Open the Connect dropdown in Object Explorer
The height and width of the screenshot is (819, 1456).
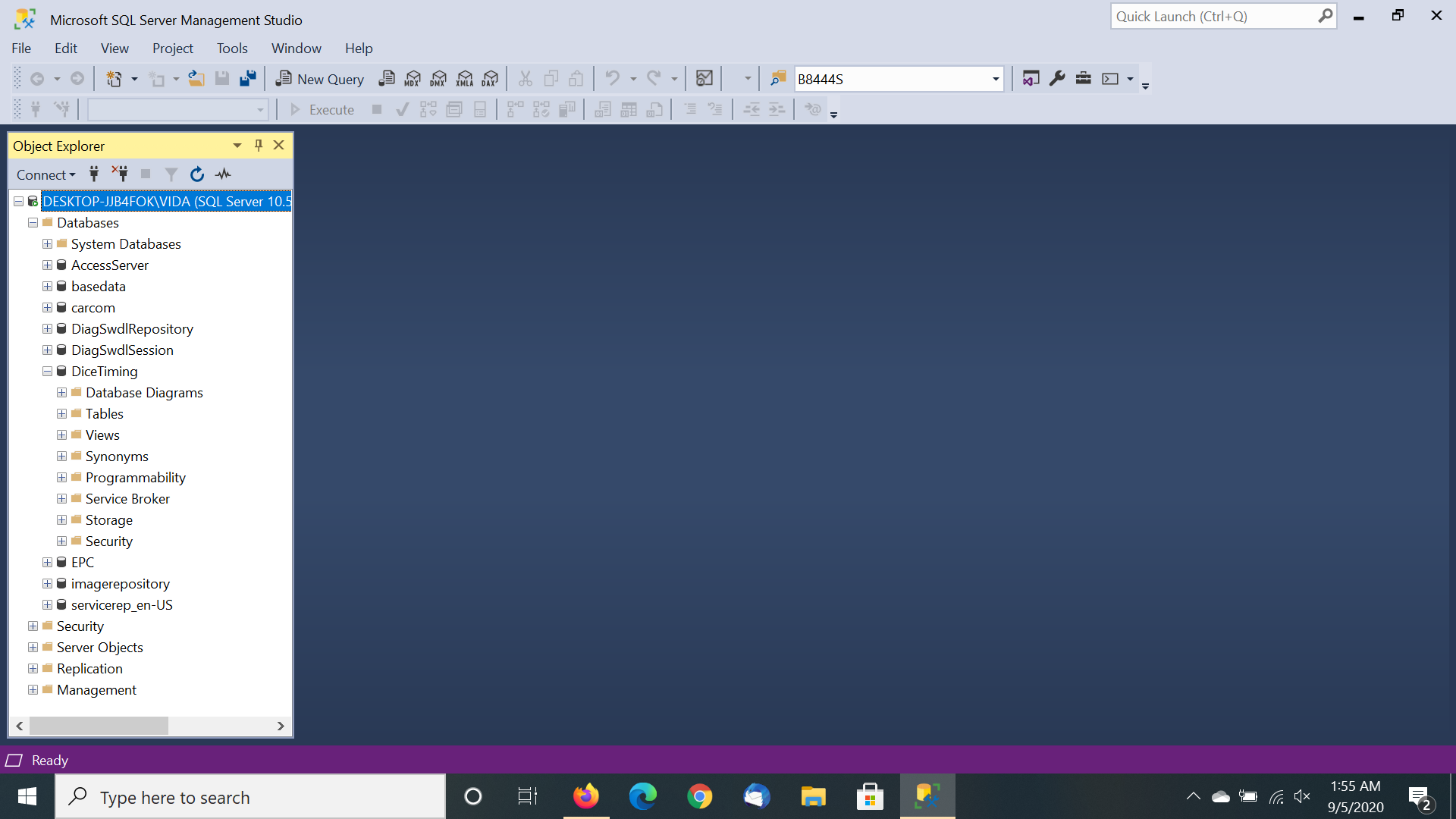pos(45,175)
